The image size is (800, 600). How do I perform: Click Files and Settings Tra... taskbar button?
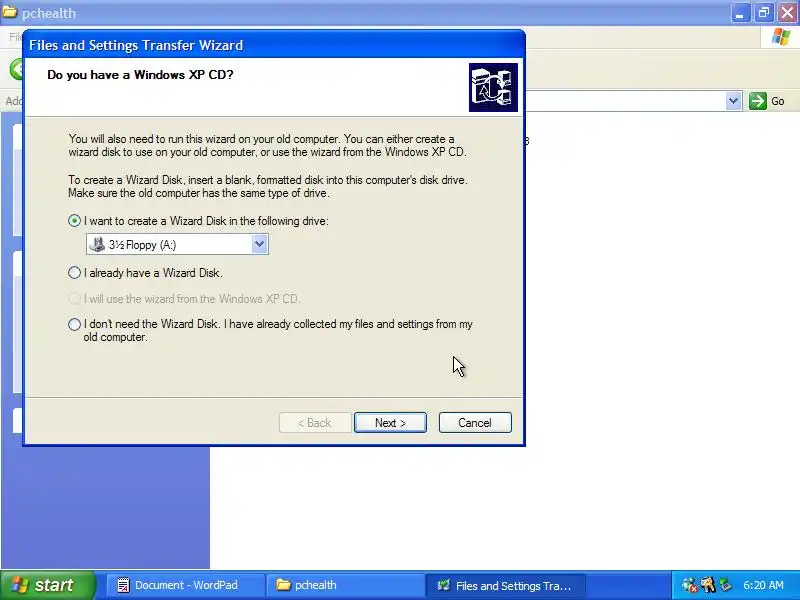point(505,585)
